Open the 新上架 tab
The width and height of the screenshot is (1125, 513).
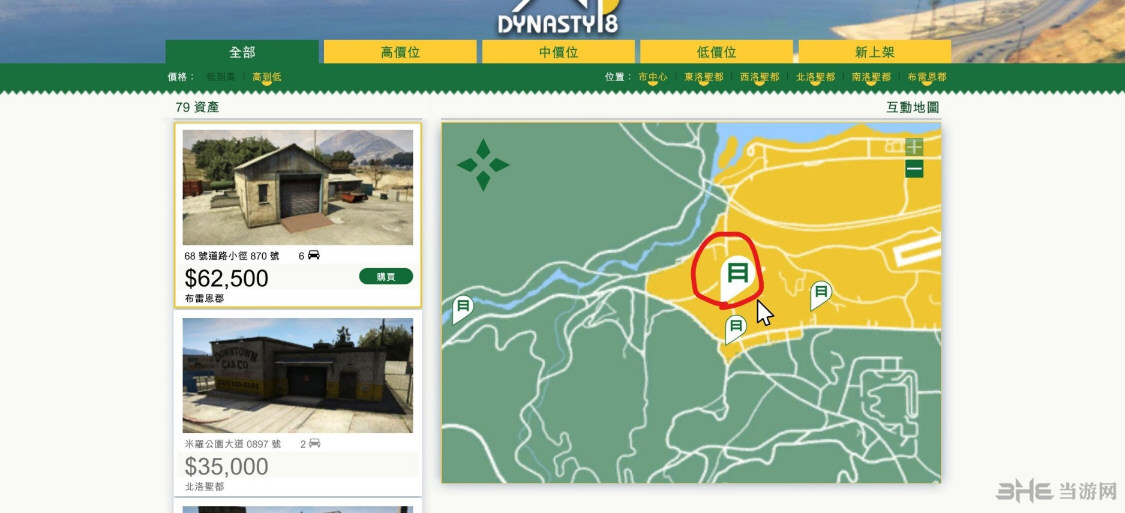pyautogui.click(x=875, y=52)
